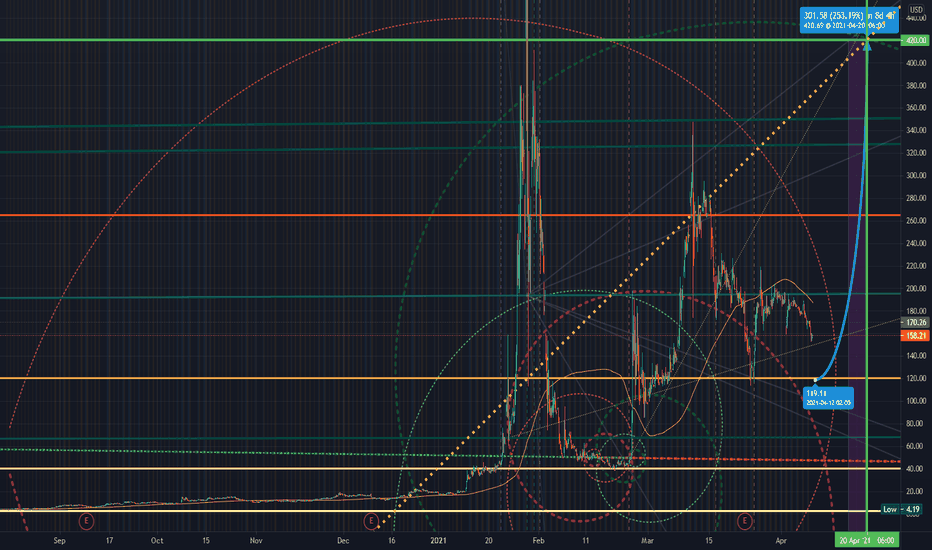Click the blue 119.1 start price tooltip
The image size is (932, 550).
coord(829,398)
